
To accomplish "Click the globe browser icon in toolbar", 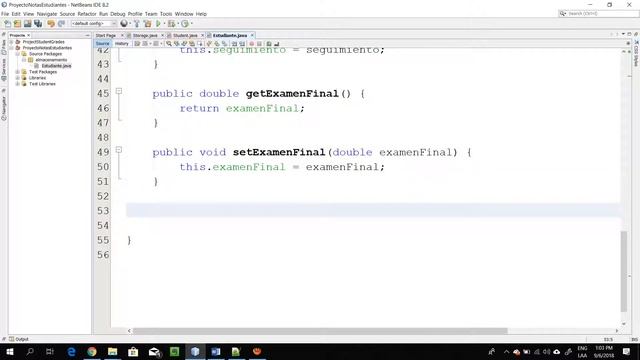I will coord(124,24).
